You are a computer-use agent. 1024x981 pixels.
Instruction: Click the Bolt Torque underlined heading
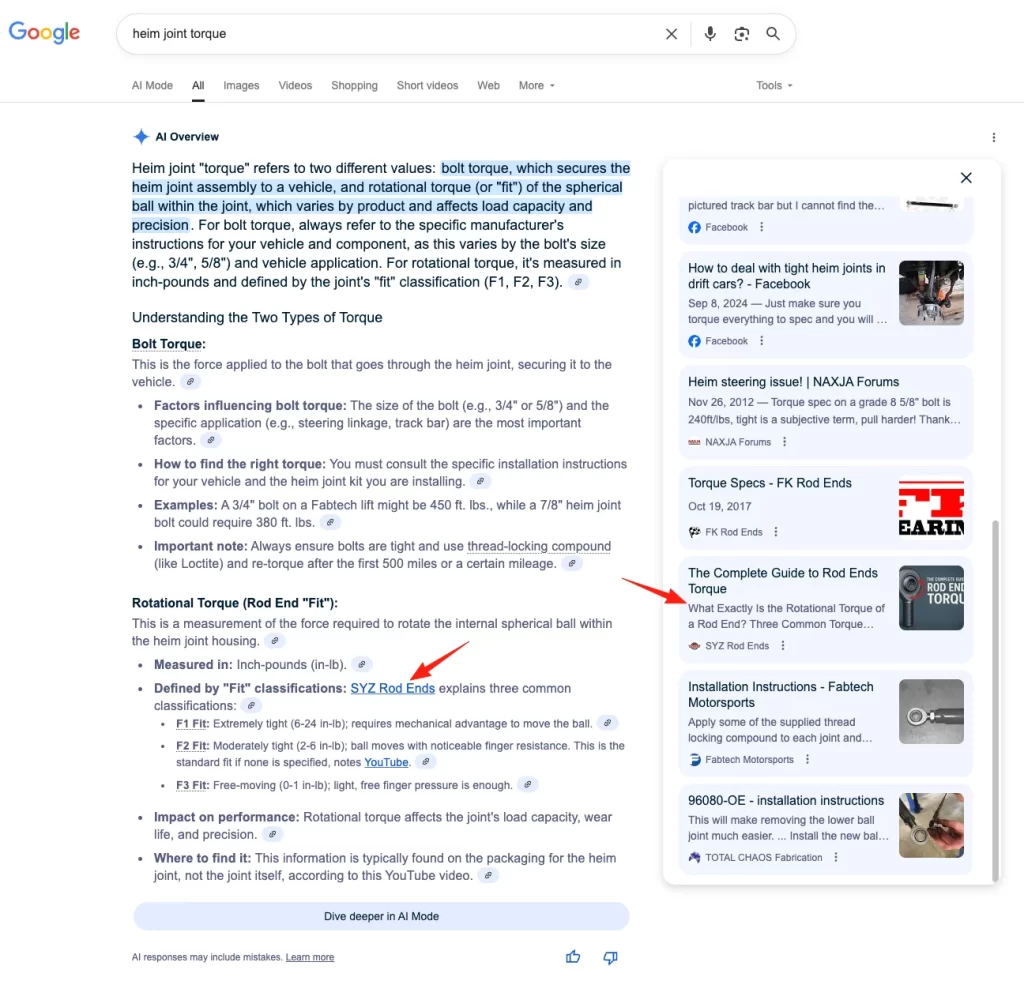pyautogui.click(x=168, y=344)
